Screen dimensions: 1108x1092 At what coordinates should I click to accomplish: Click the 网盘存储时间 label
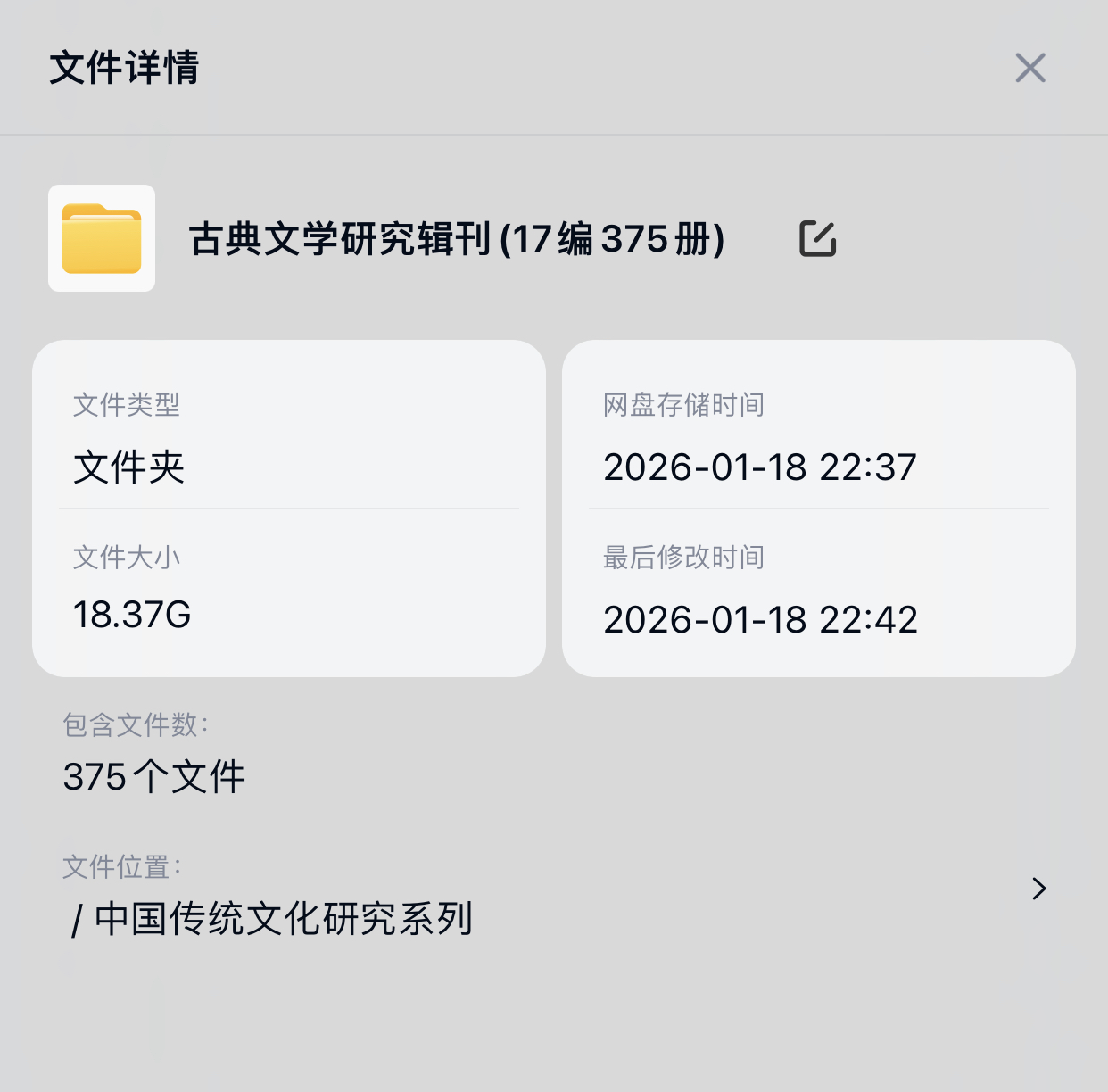pyautogui.click(x=683, y=405)
